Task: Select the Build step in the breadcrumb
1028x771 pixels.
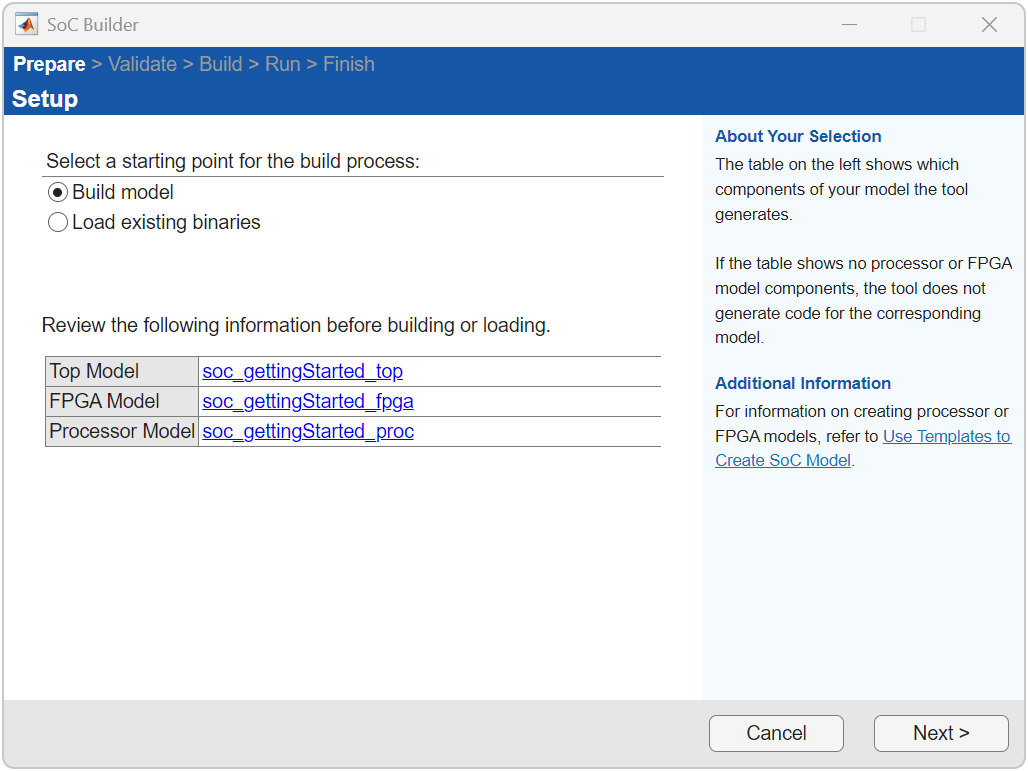Action: (x=221, y=64)
